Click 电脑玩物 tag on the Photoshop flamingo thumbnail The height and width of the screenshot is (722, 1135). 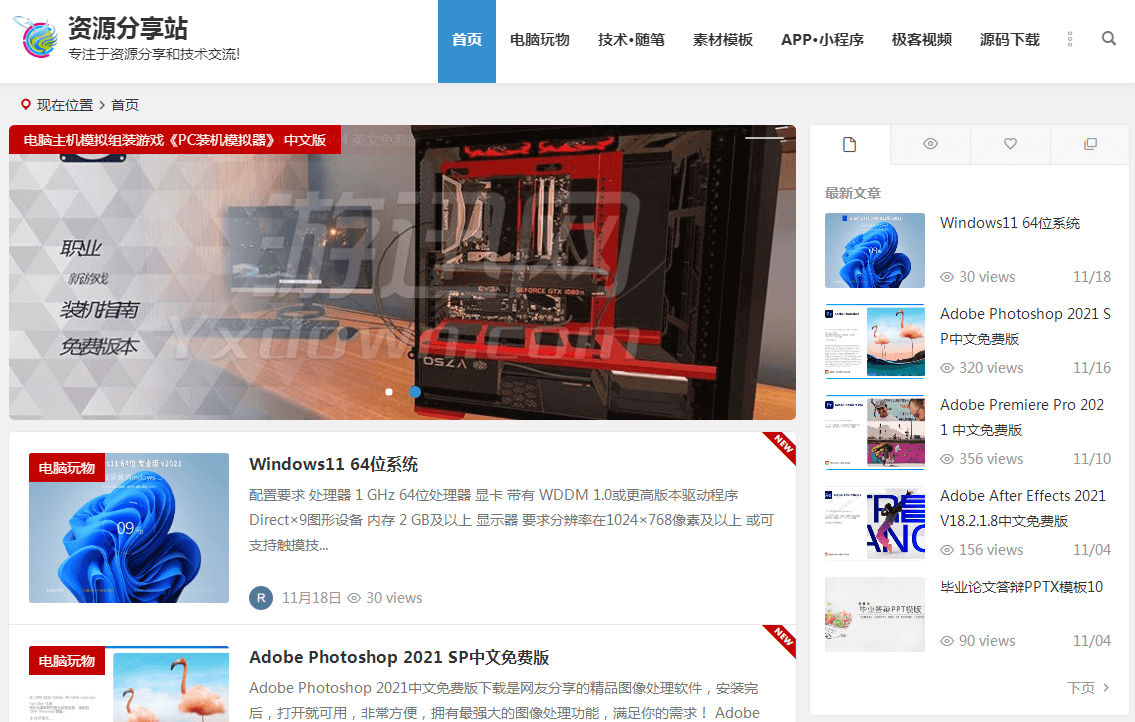67,661
